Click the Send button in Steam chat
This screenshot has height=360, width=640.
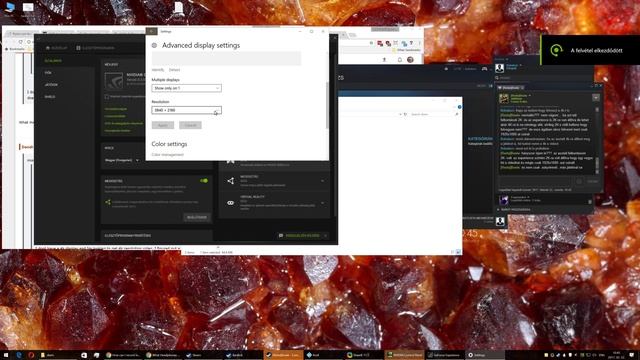[x=592, y=181]
